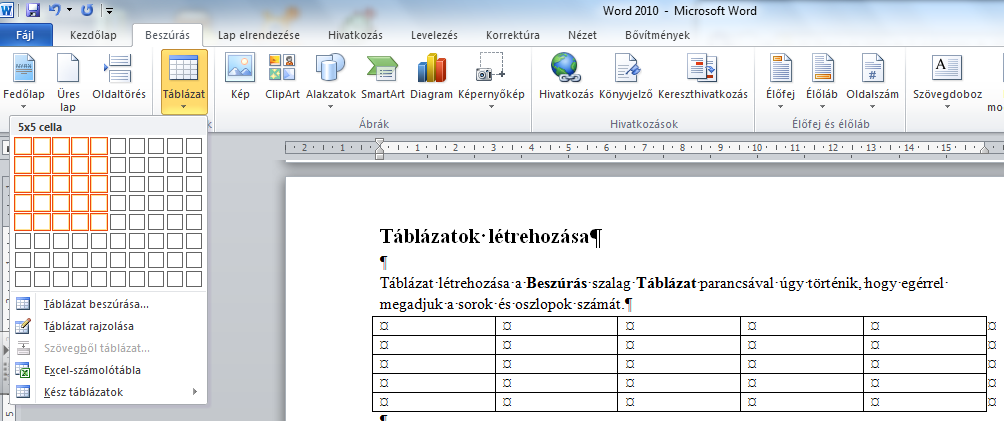This screenshot has width=1004, height=421.
Task: Click the SmartArt icon
Action: pyautogui.click(x=382, y=68)
